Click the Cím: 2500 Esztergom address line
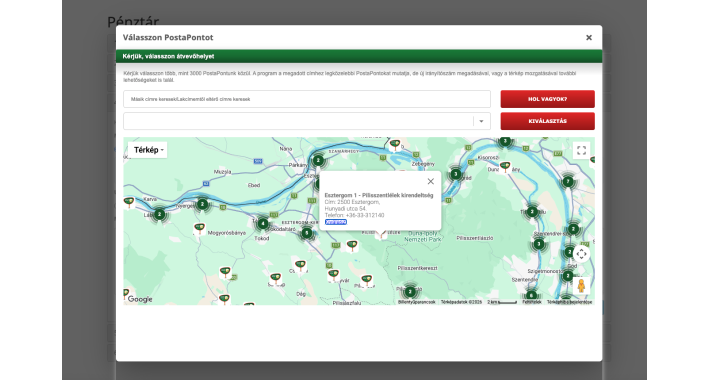Image resolution: width=710 pixels, height=380 pixels. click(352, 202)
